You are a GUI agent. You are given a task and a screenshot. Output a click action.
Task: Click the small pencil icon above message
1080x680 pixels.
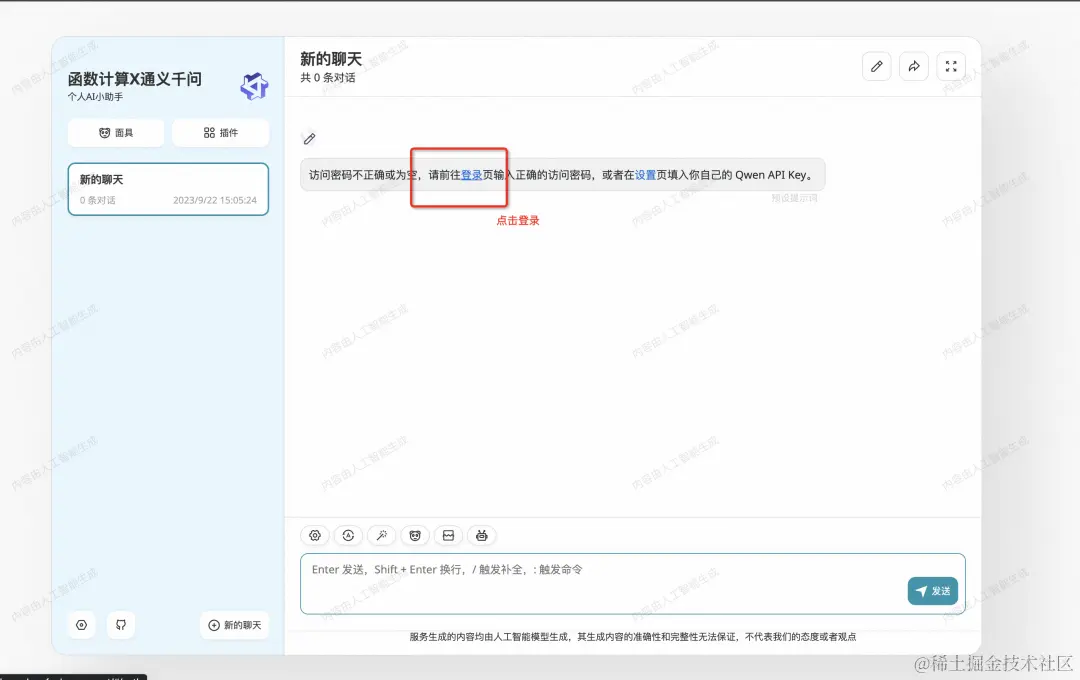[x=309, y=139]
